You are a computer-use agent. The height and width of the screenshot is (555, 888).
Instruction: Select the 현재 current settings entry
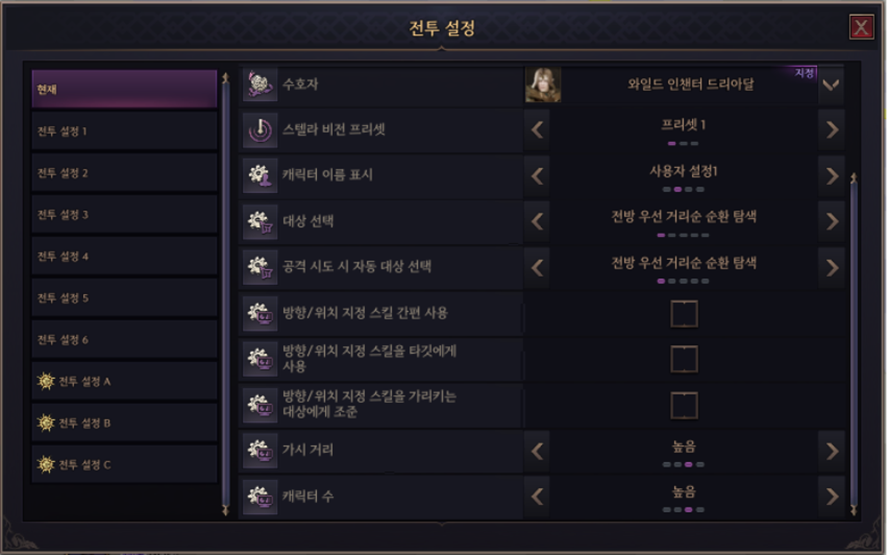point(124,89)
